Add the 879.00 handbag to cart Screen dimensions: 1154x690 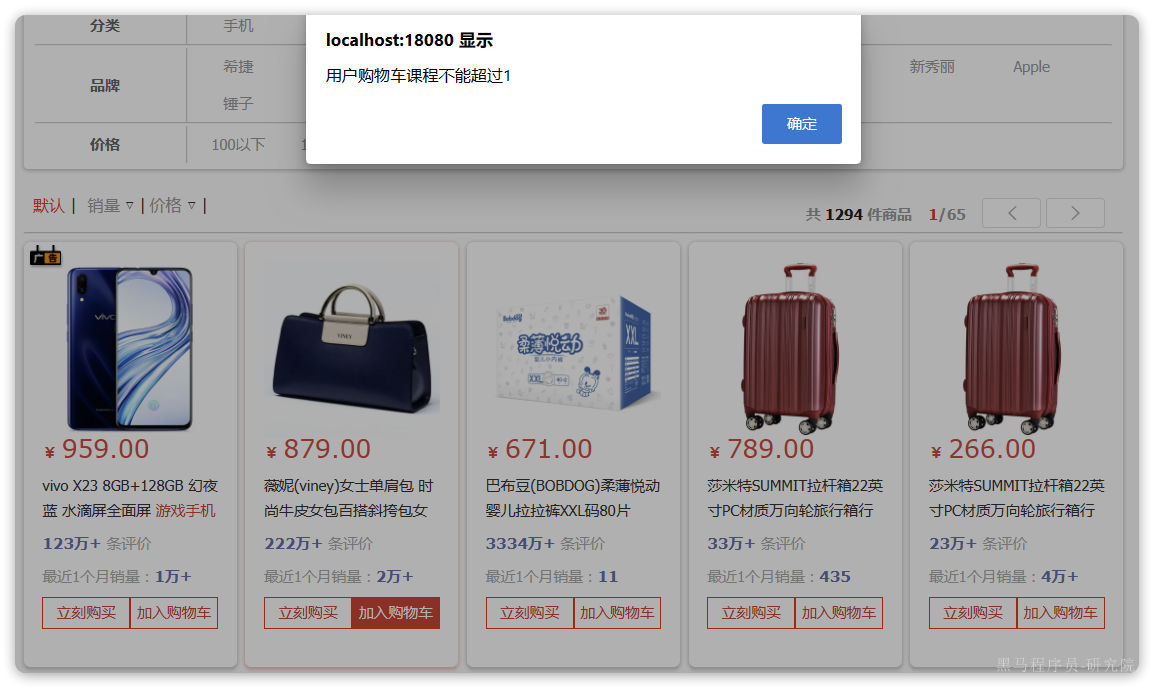[x=396, y=613]
